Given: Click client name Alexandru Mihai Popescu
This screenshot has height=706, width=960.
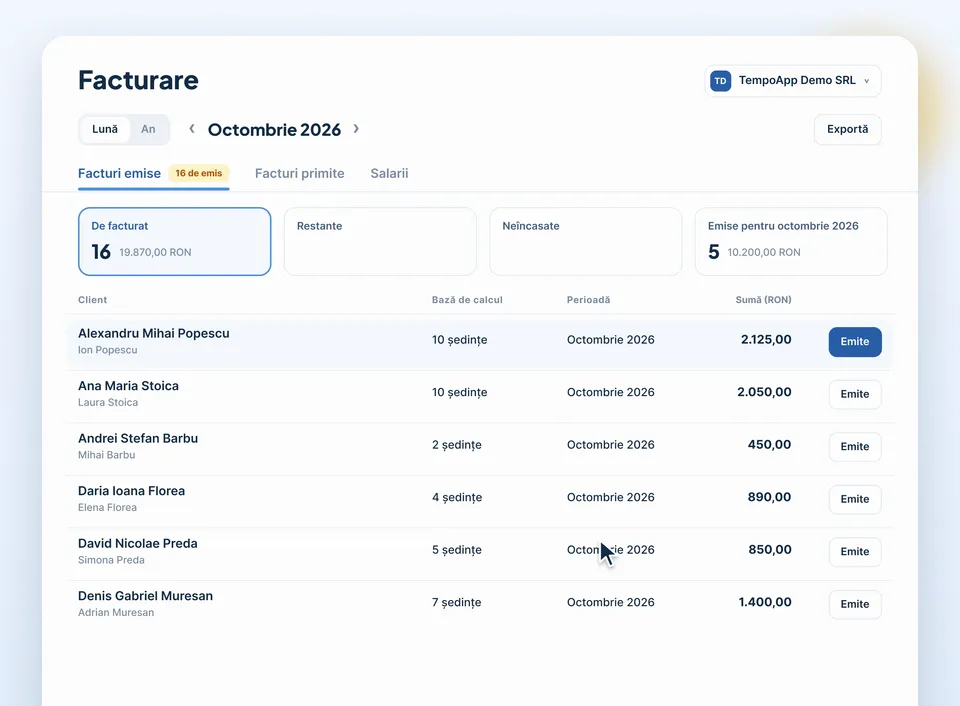Looking at the screenshot, I should [154, 334].
